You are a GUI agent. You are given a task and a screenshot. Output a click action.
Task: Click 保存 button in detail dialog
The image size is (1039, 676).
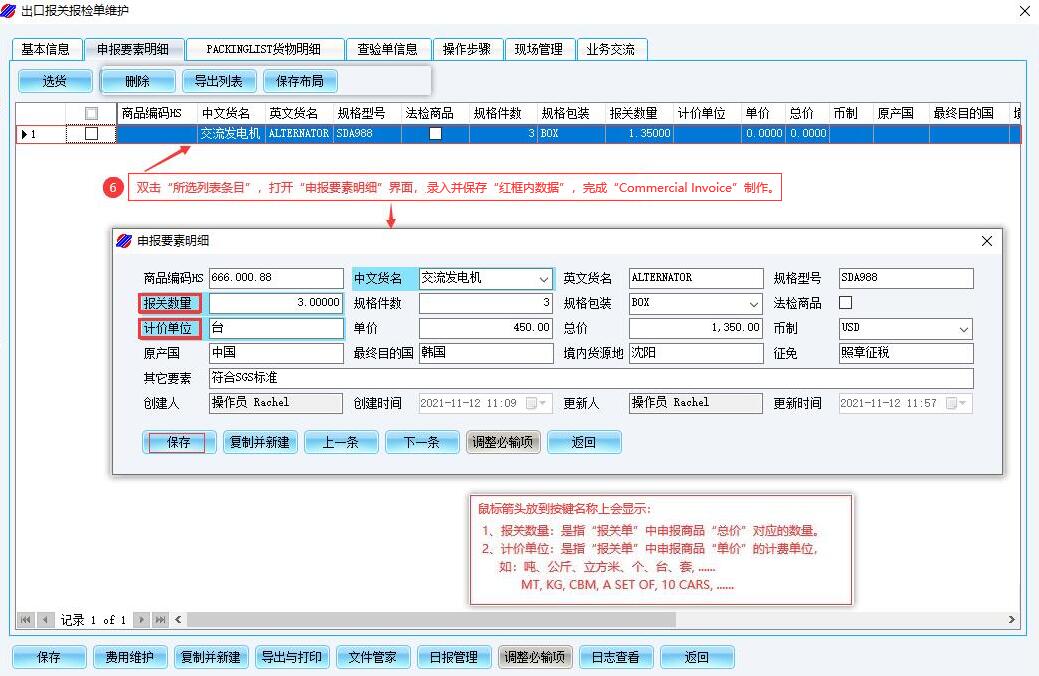tap(178, 442)
